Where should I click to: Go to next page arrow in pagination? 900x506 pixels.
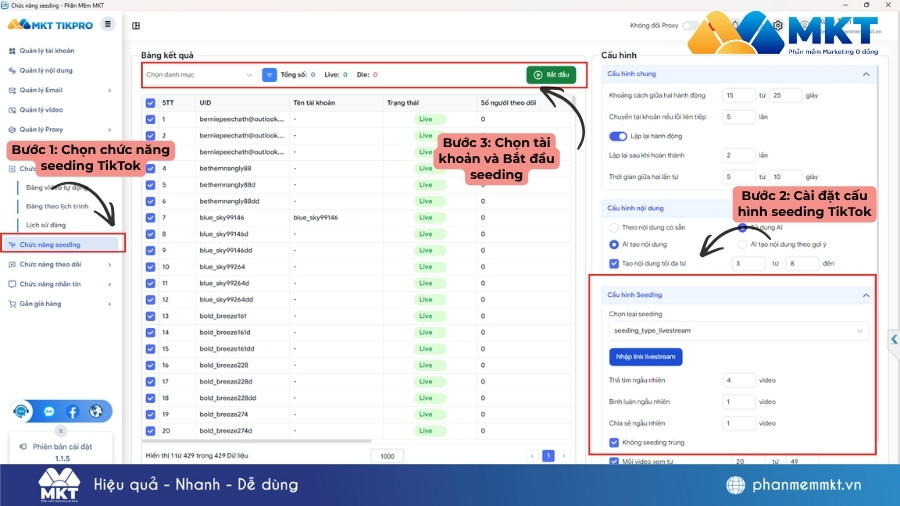point(564,456)
